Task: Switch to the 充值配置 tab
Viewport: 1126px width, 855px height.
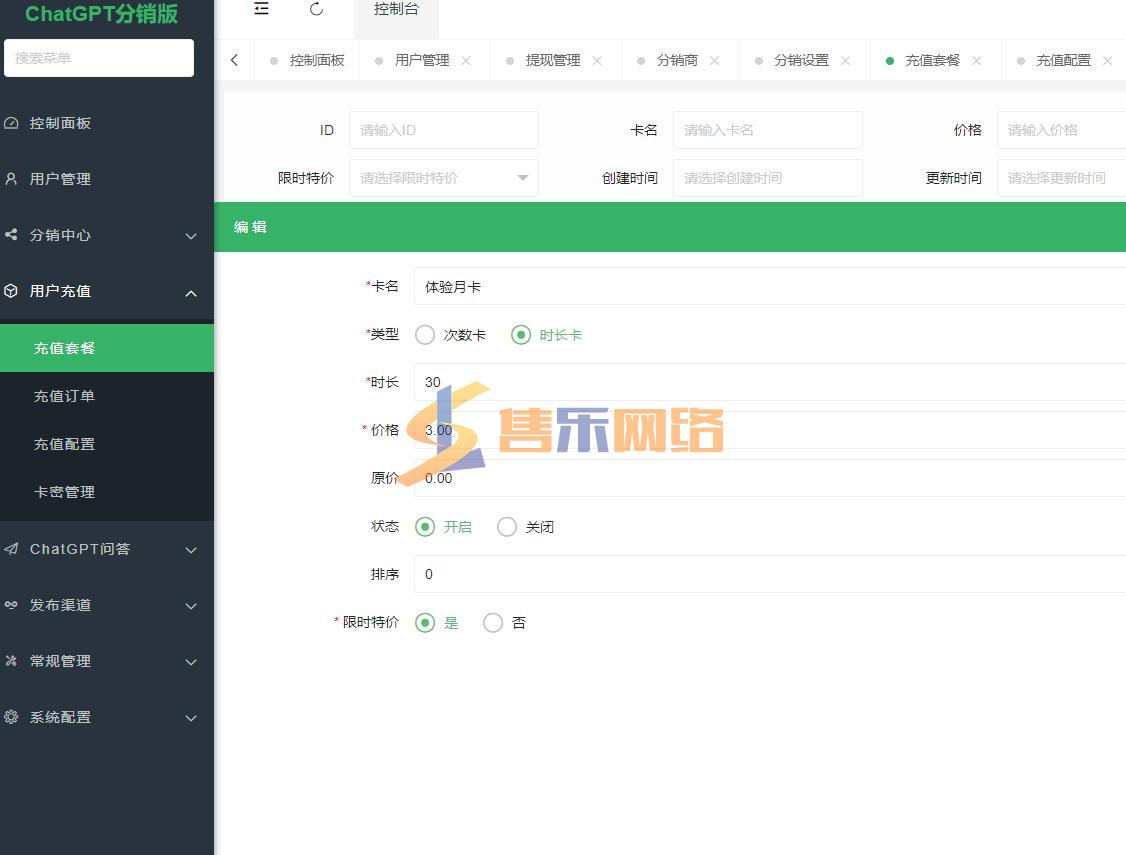Action: click(x=1063, y=60)
